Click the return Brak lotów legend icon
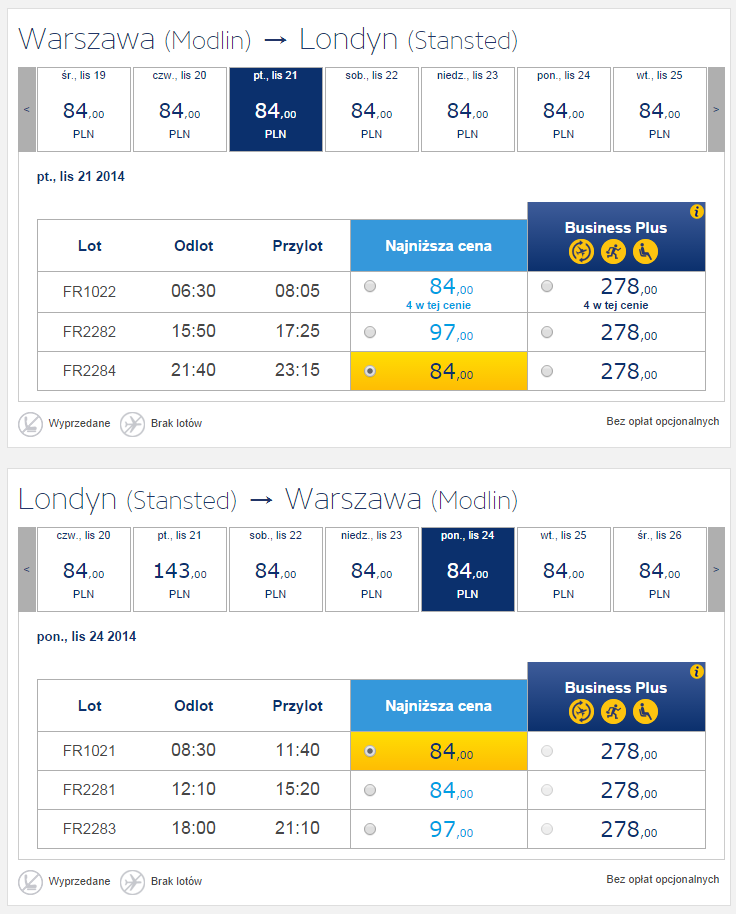 point(132,882)
